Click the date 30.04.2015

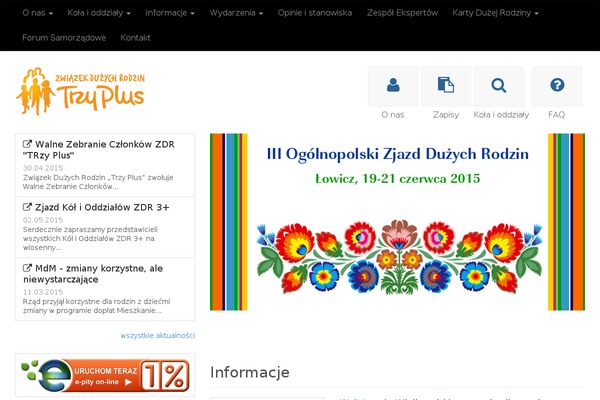point(43,168)
